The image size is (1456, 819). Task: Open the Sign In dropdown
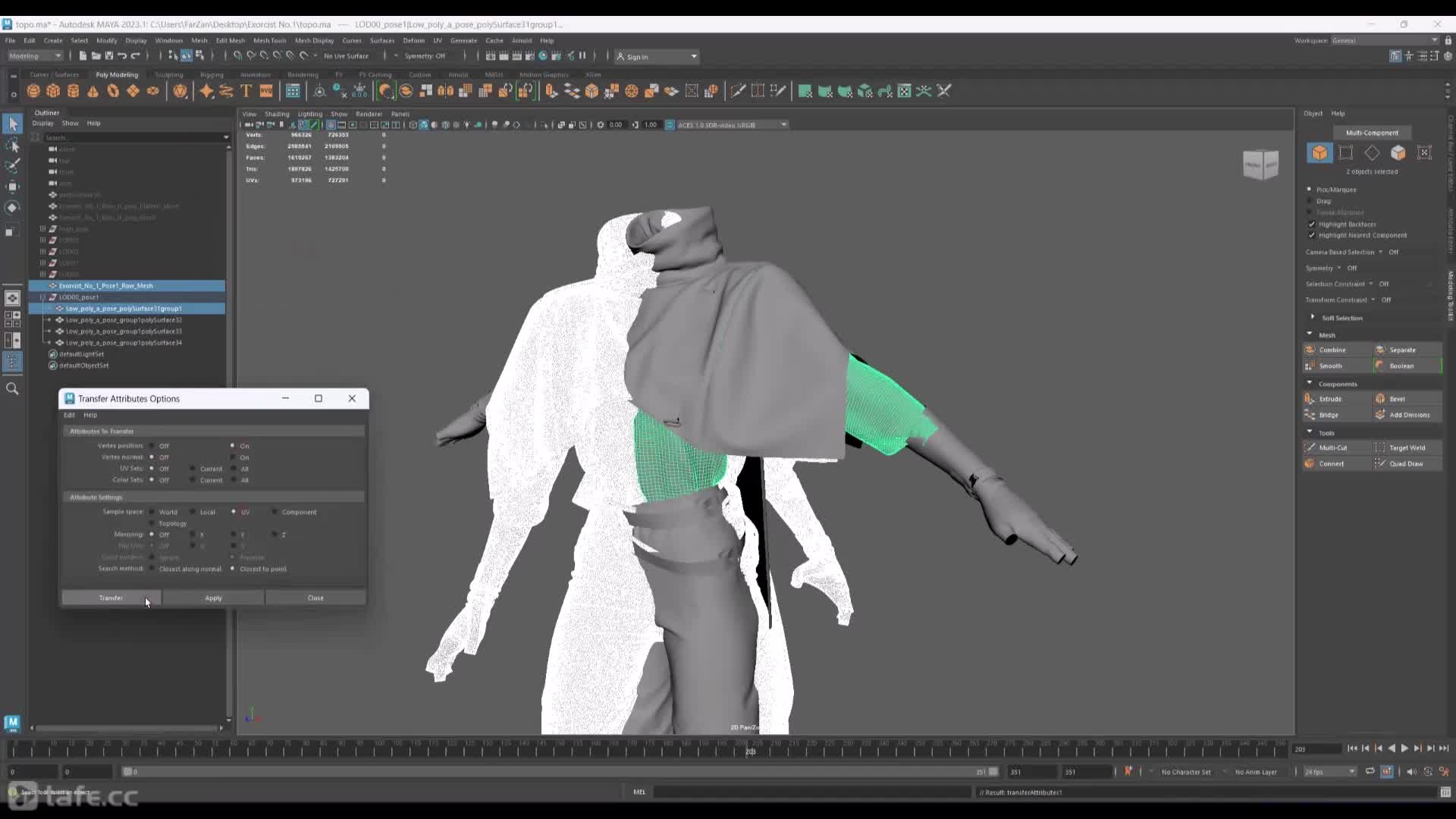coord(657,56)
